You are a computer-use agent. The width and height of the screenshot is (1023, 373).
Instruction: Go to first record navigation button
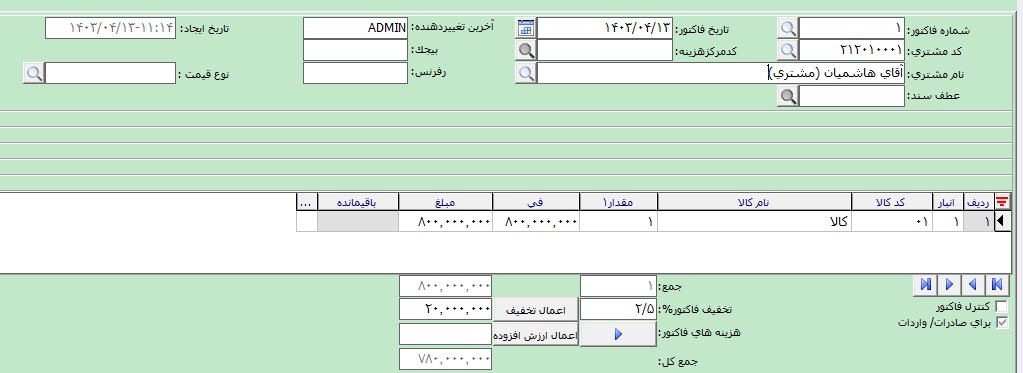pyautogui.click(x=996, y=284)
